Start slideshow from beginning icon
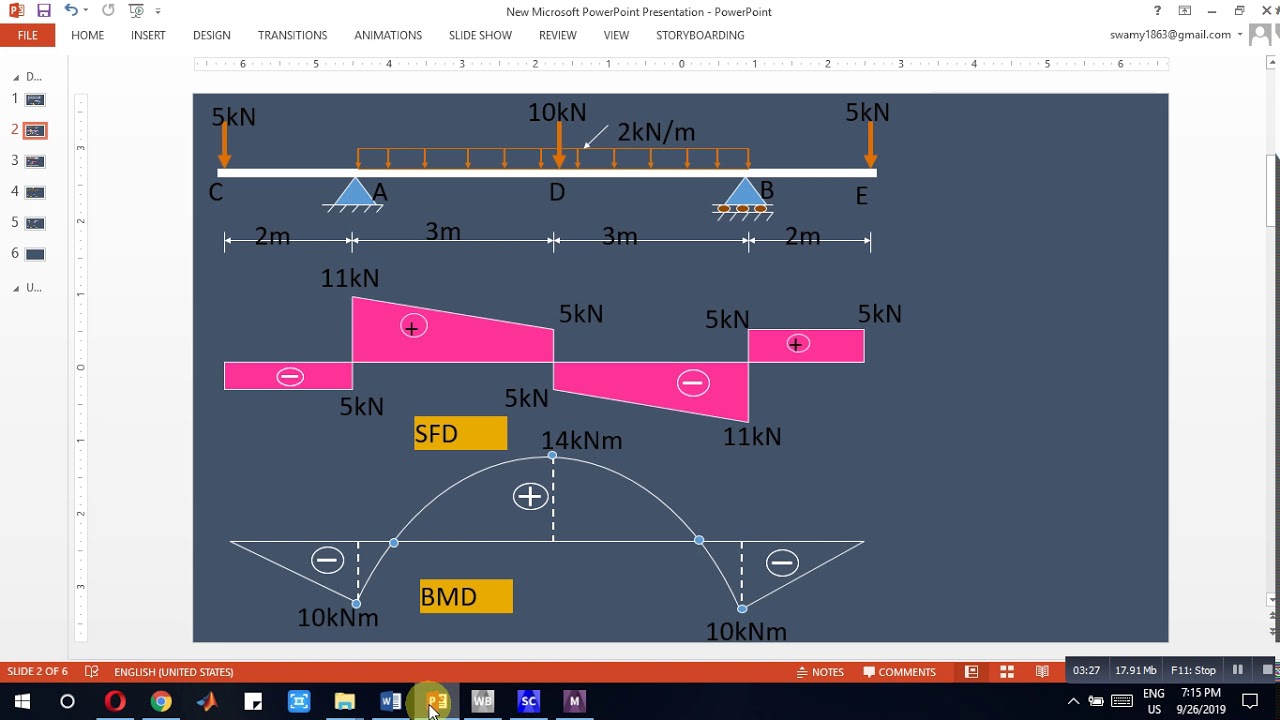The image size is (1280, 720). (136, 11)
